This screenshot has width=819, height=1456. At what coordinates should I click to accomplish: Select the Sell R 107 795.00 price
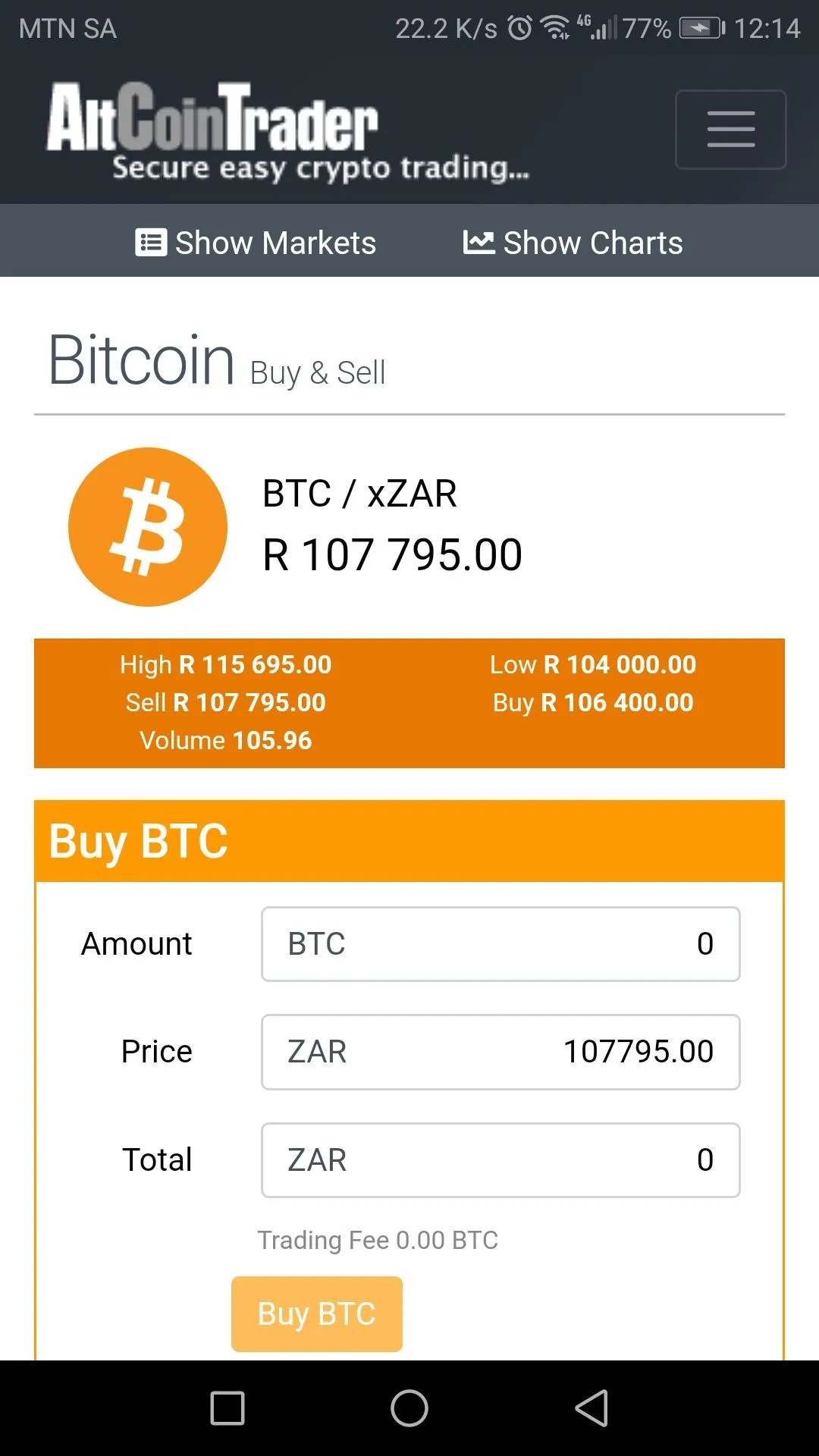(226, 703)
